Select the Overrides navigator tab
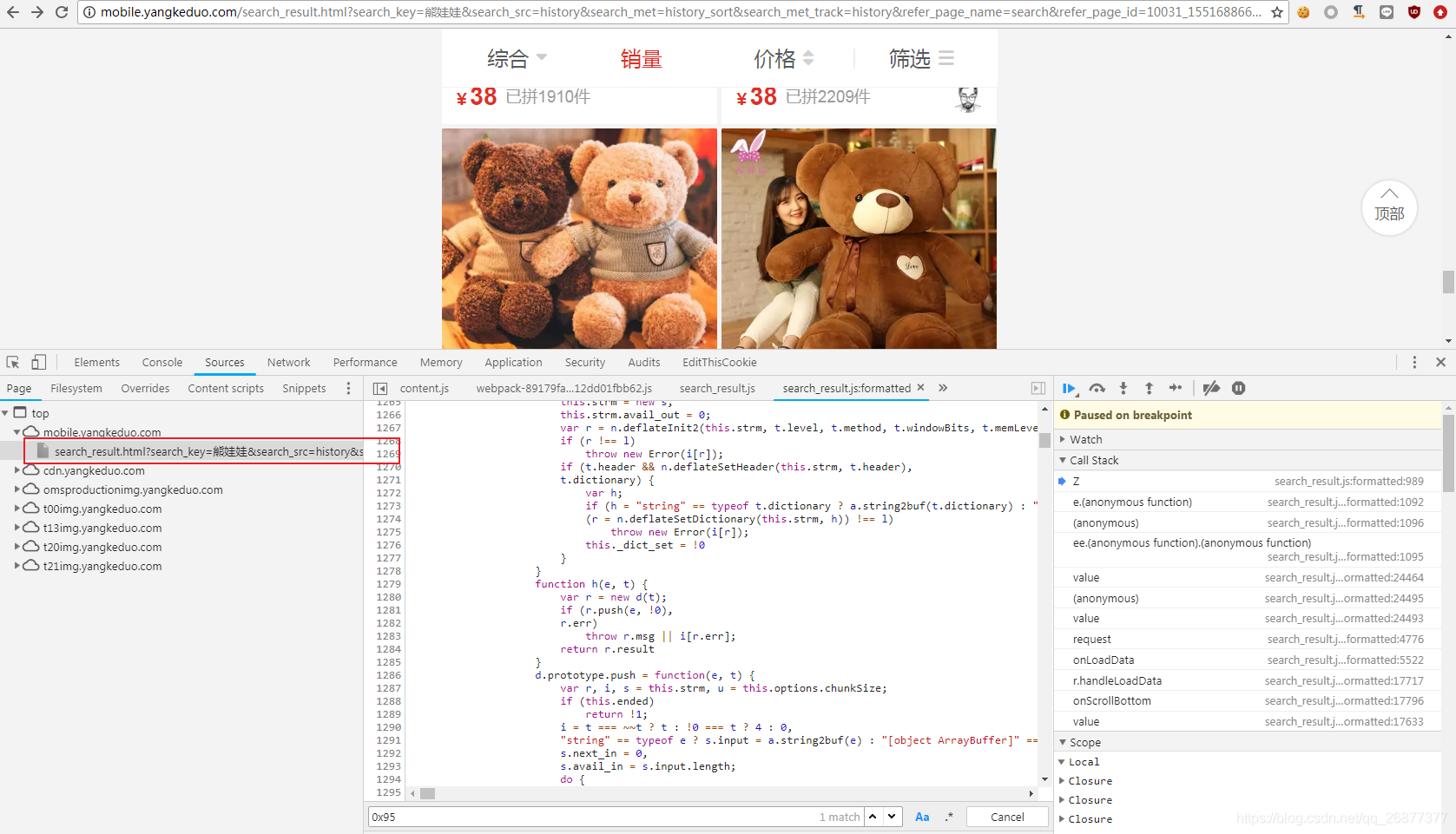This screenshot has width=1456, height=834. click(146, 388)
